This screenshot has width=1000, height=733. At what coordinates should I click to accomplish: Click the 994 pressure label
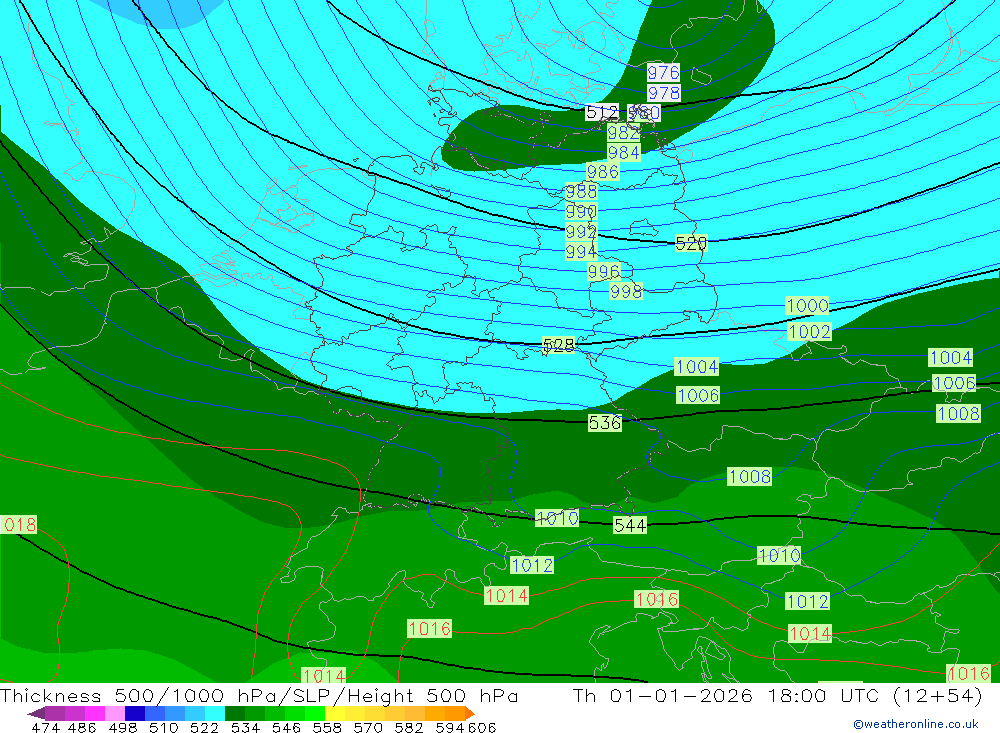581,252
